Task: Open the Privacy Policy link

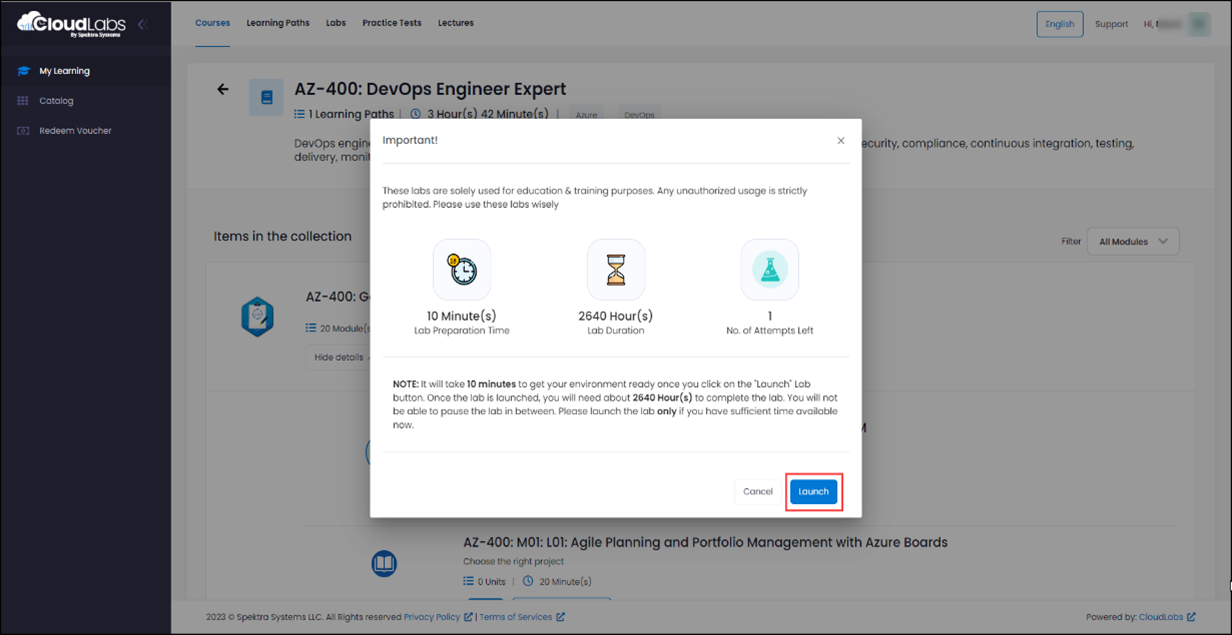Action: (432, 617)
